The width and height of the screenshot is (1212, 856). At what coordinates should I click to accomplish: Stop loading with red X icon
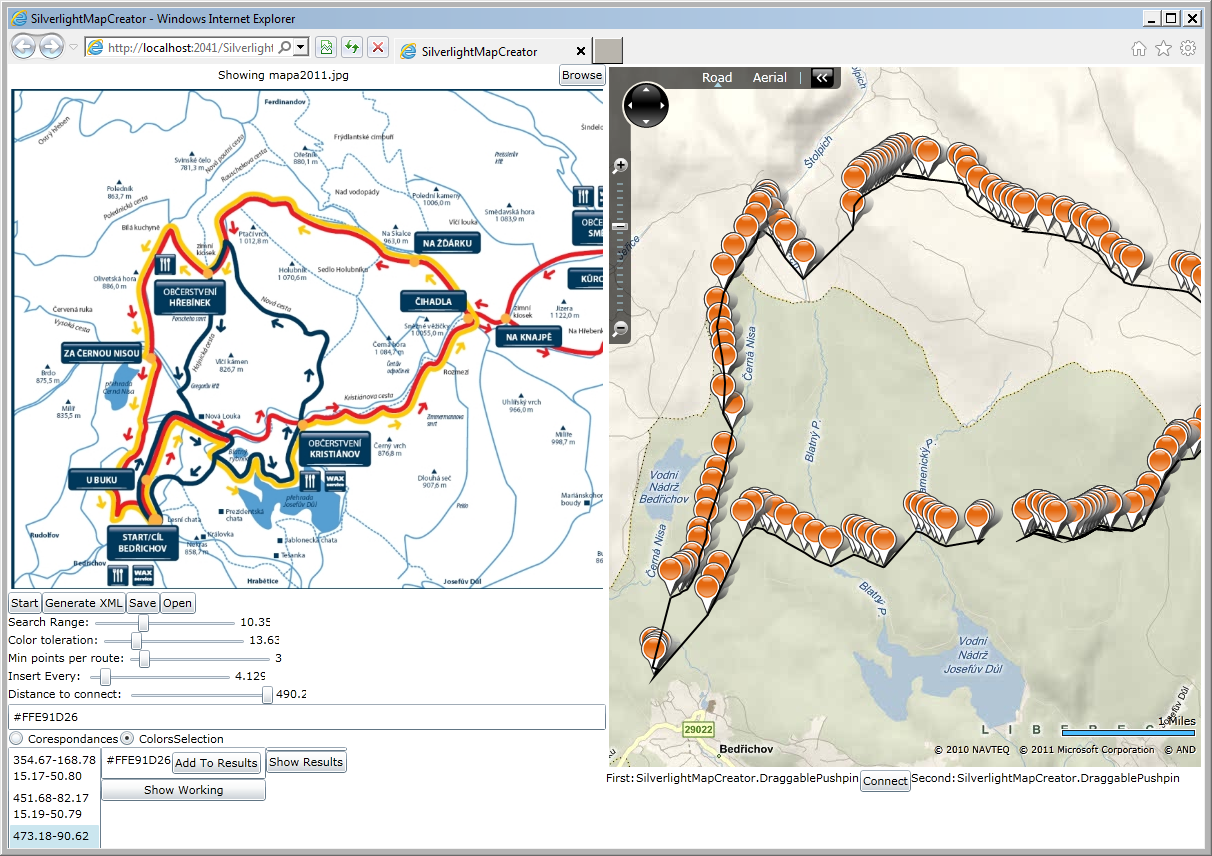click(378, 47)
